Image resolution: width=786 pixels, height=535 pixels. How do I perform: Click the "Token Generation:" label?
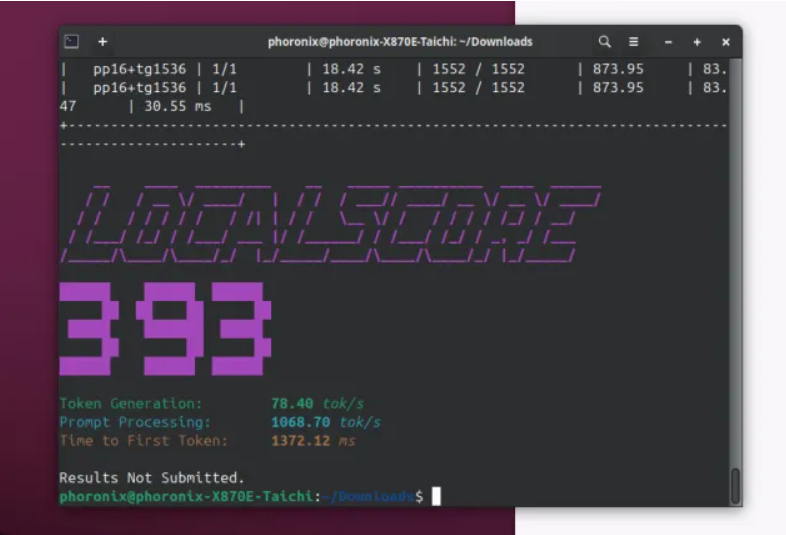tap(130, 404)
